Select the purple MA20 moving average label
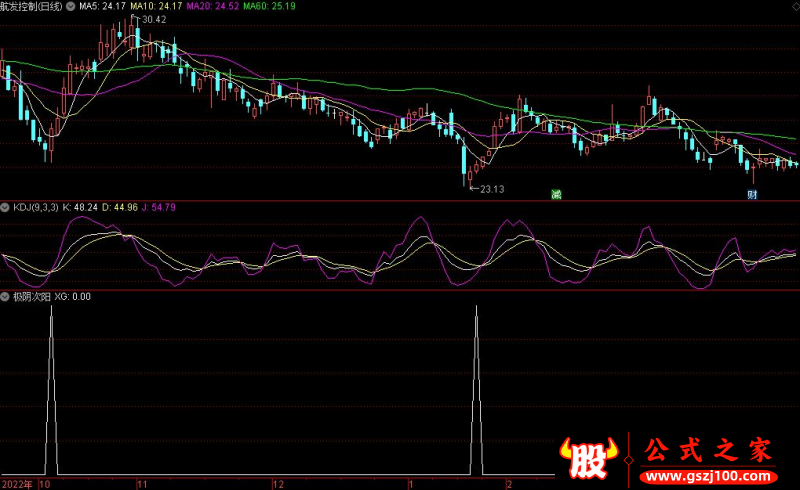 (220, 7)
